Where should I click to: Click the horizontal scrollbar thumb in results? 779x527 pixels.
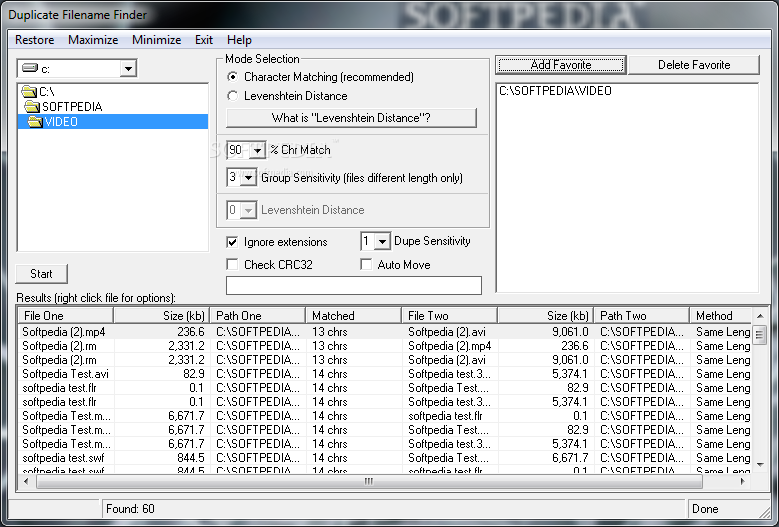pyautogui.click(x=369, y=481)
